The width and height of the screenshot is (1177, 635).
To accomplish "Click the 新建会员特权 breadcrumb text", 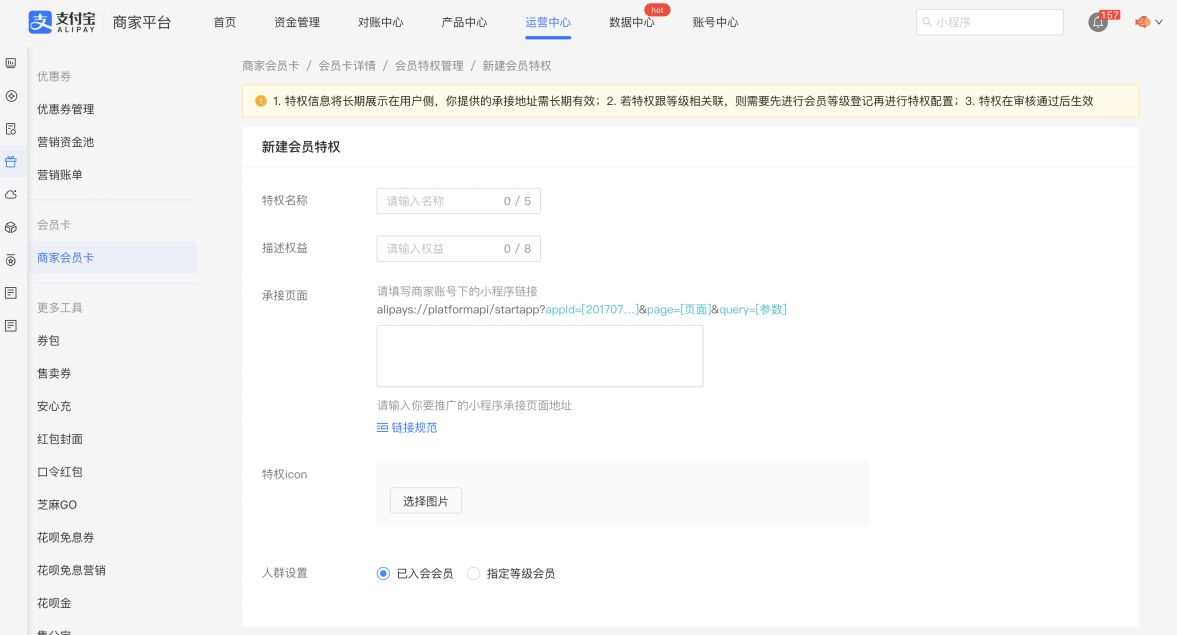I will (516, 66).
